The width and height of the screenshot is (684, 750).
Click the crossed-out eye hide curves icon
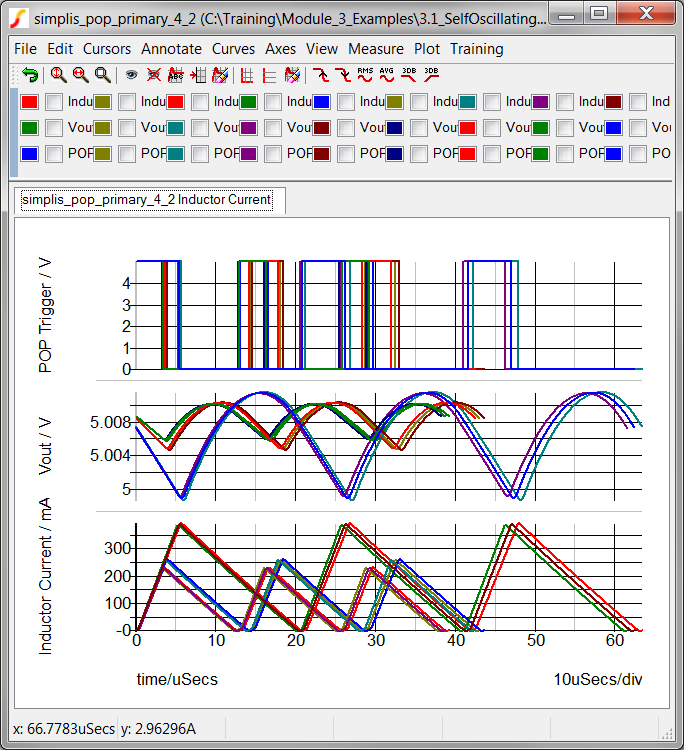click(x=153, y=75)
